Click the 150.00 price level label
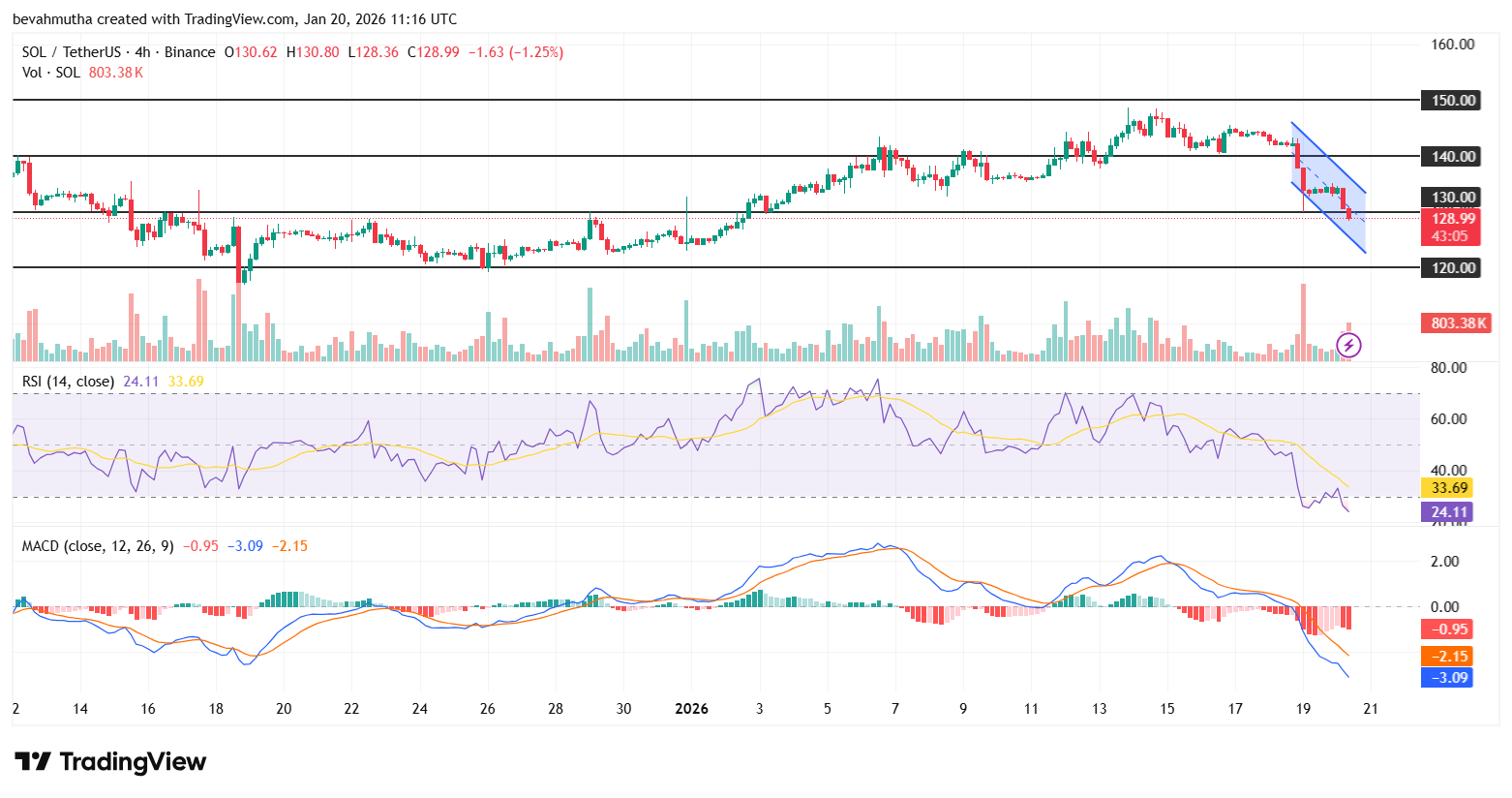 [x=1452, y=100]
